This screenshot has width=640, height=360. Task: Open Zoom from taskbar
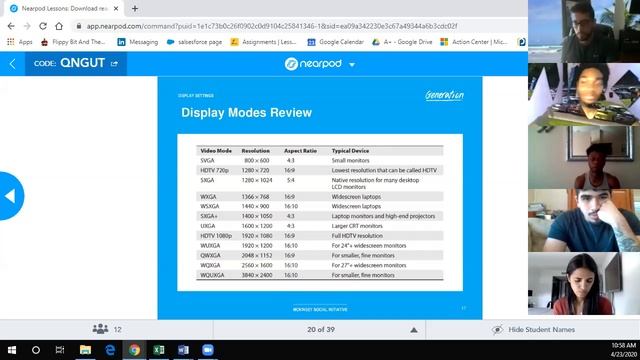coord(208,350)
